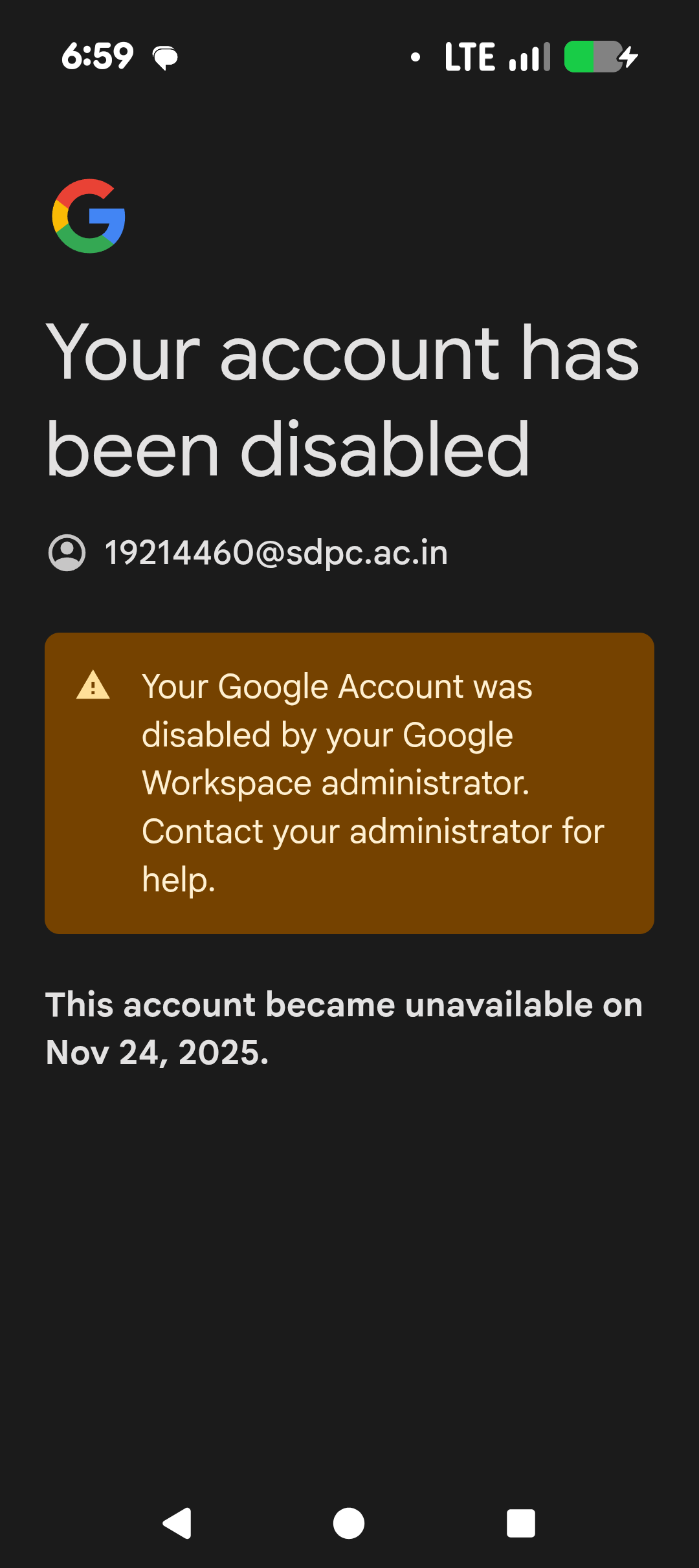
Task: Tap the "Your account has been disabled" heading
Action: (343, 401)
